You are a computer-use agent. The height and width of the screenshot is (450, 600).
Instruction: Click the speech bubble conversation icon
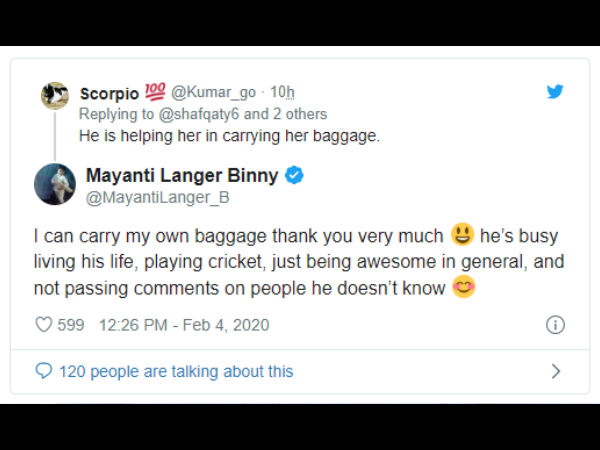point(43,371)
